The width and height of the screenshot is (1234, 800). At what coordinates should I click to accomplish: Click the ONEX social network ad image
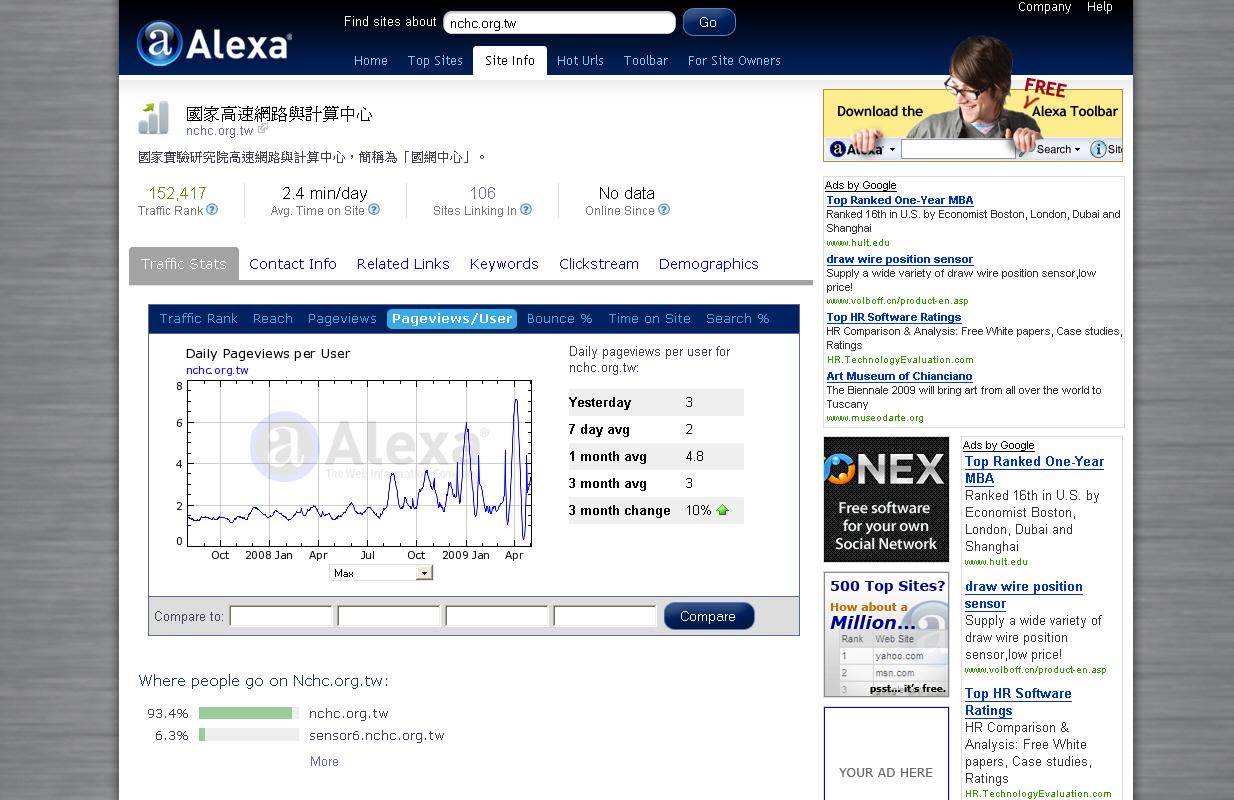pos(886,499)
